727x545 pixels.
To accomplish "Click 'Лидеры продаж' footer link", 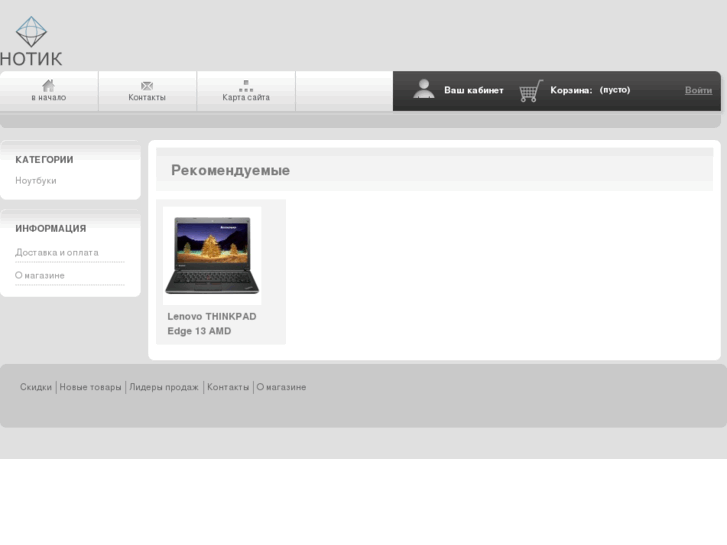I will pyautogui.click(x=164, y=387).
